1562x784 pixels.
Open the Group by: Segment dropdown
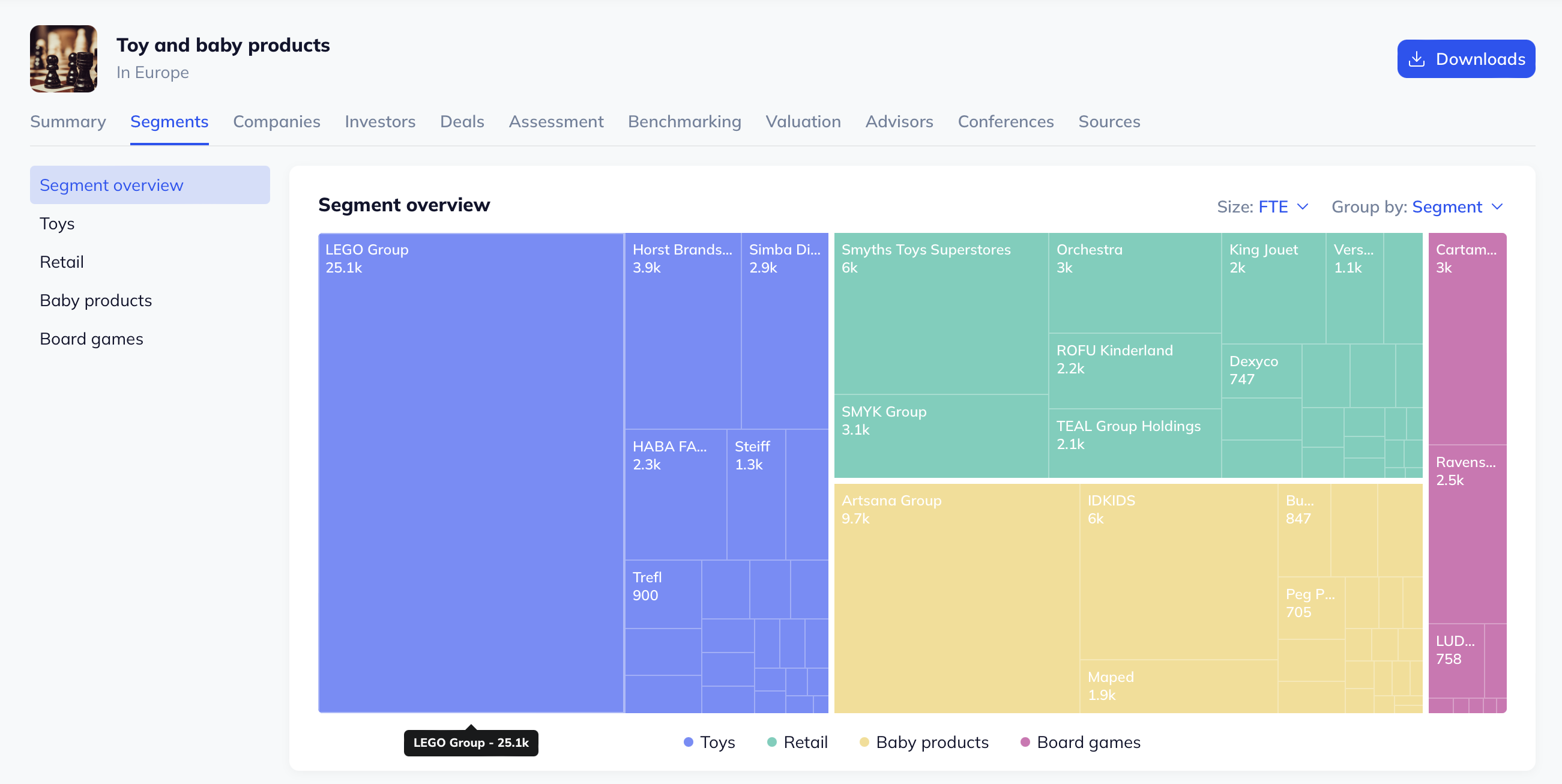(1455, 206)
